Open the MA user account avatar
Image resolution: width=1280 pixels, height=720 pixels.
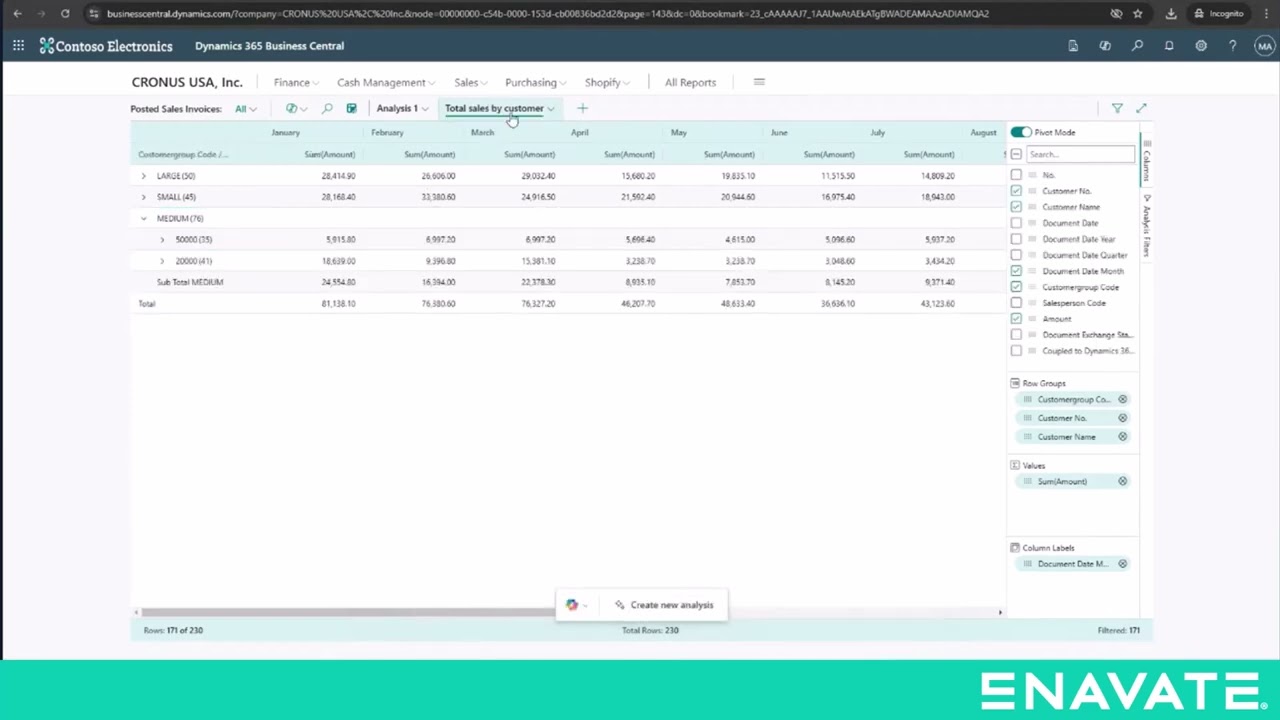(1265, 46)
